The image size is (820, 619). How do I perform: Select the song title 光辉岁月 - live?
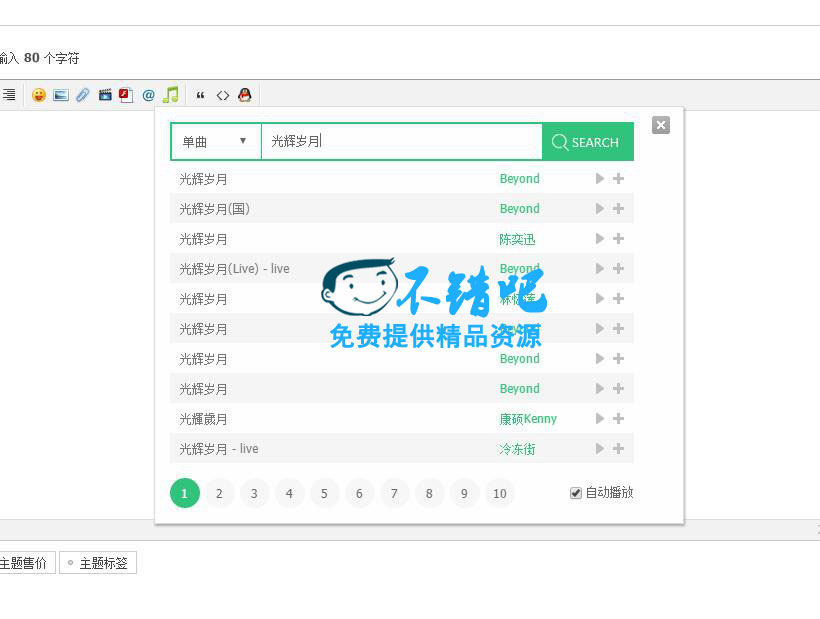(x=219, y=449)
